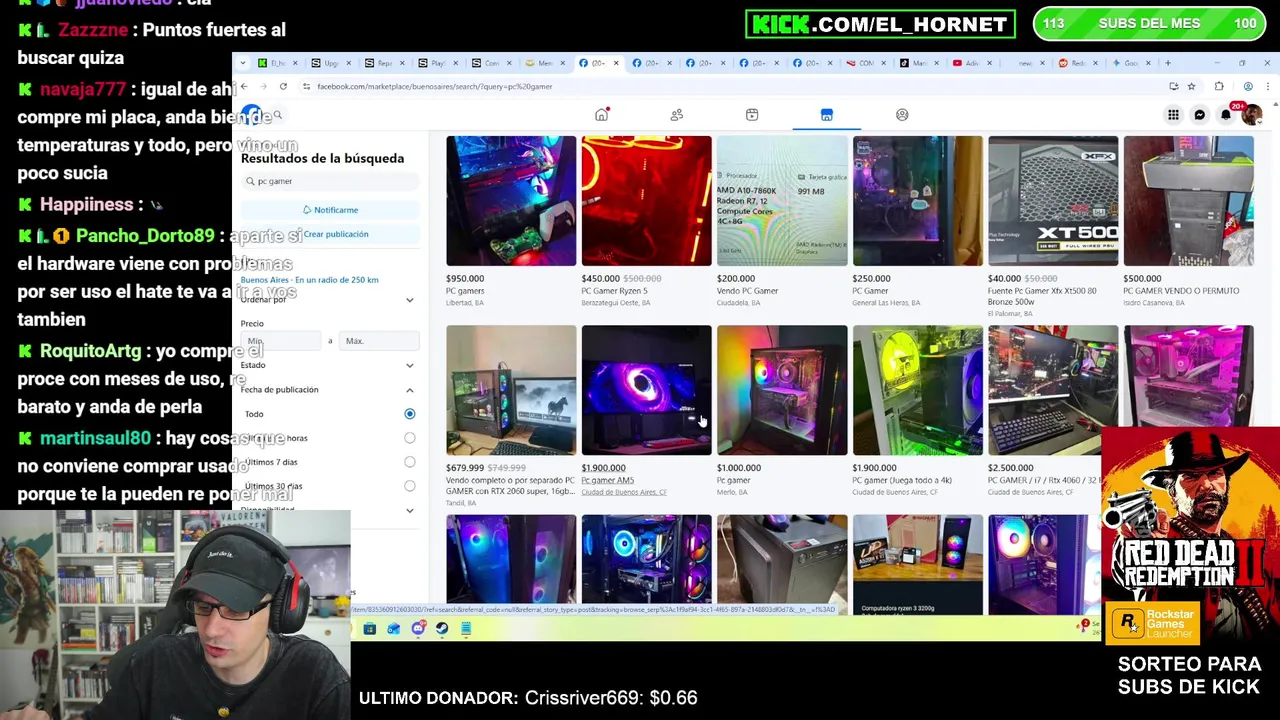The image size is (1280, 720).
Task: Open the red-lit Ryzen 5 PC thumbnail
Action: (x=646, y=201)
